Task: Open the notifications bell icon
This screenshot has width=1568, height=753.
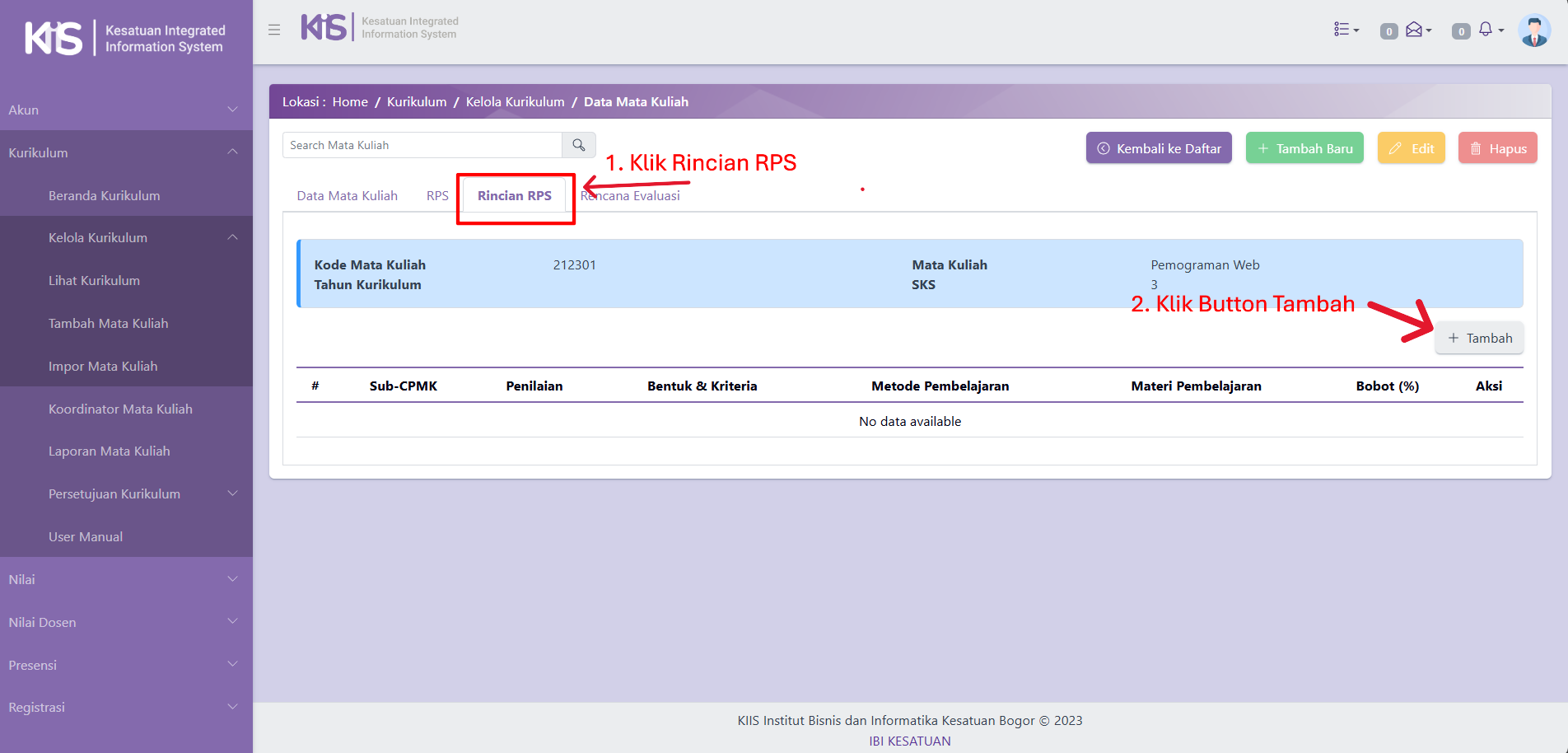Action: tap(1488, 30)
